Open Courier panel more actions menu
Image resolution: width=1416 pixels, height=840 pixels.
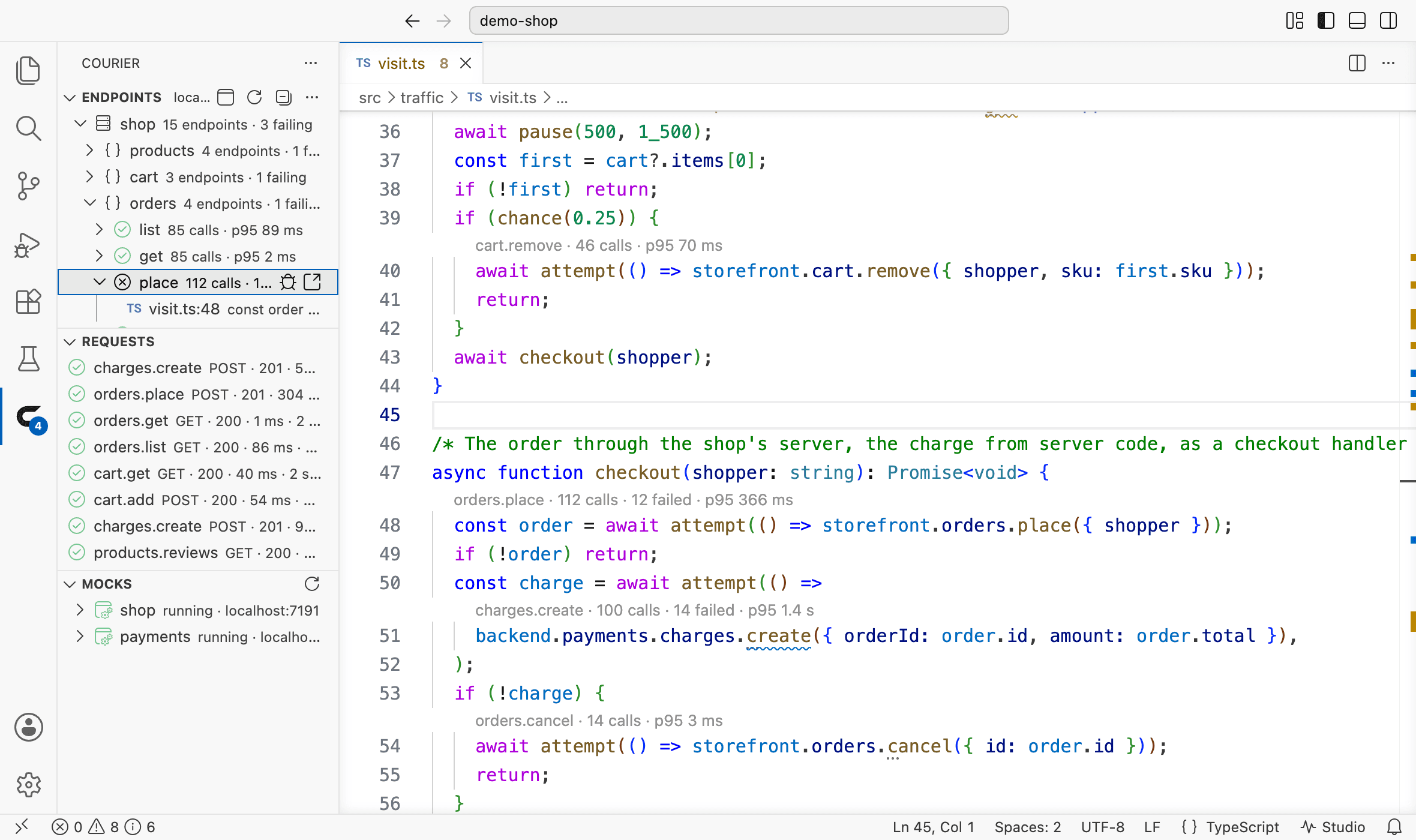pyautogui.click(x=311, y=63)
